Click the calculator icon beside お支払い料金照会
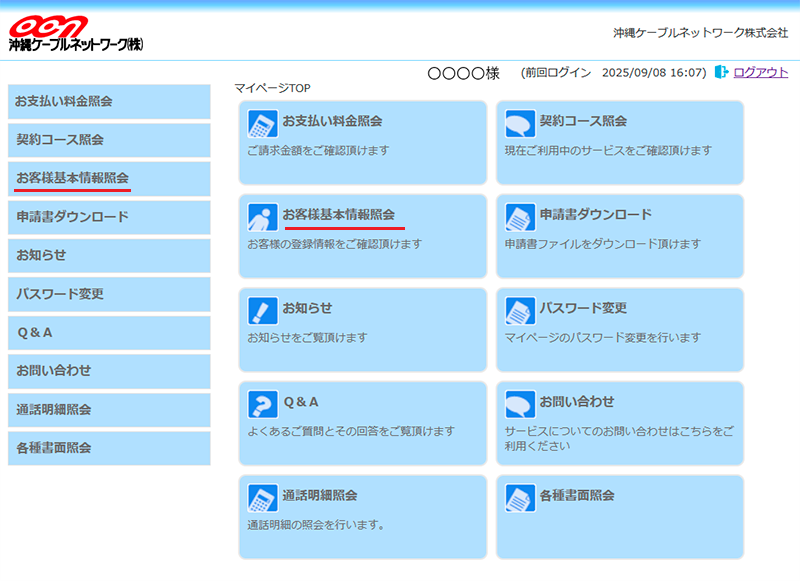Viewport: 800px width, 581px height. point(263,124)
